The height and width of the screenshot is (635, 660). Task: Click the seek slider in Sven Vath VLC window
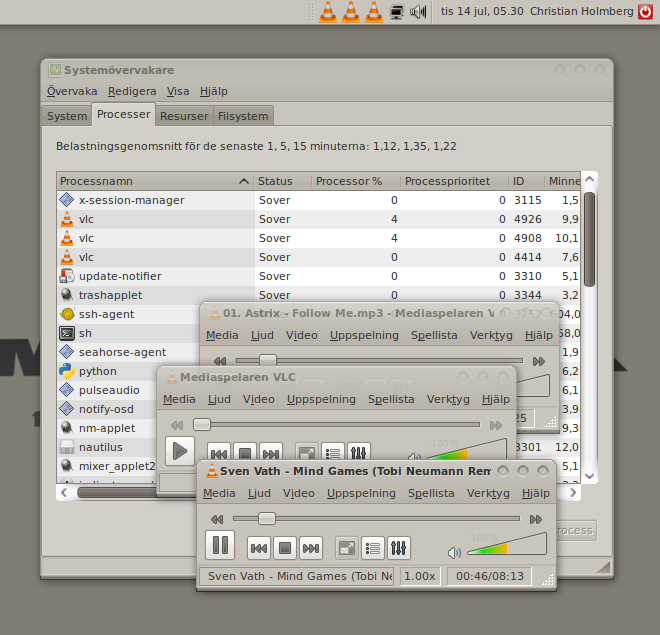click(376, 519)
